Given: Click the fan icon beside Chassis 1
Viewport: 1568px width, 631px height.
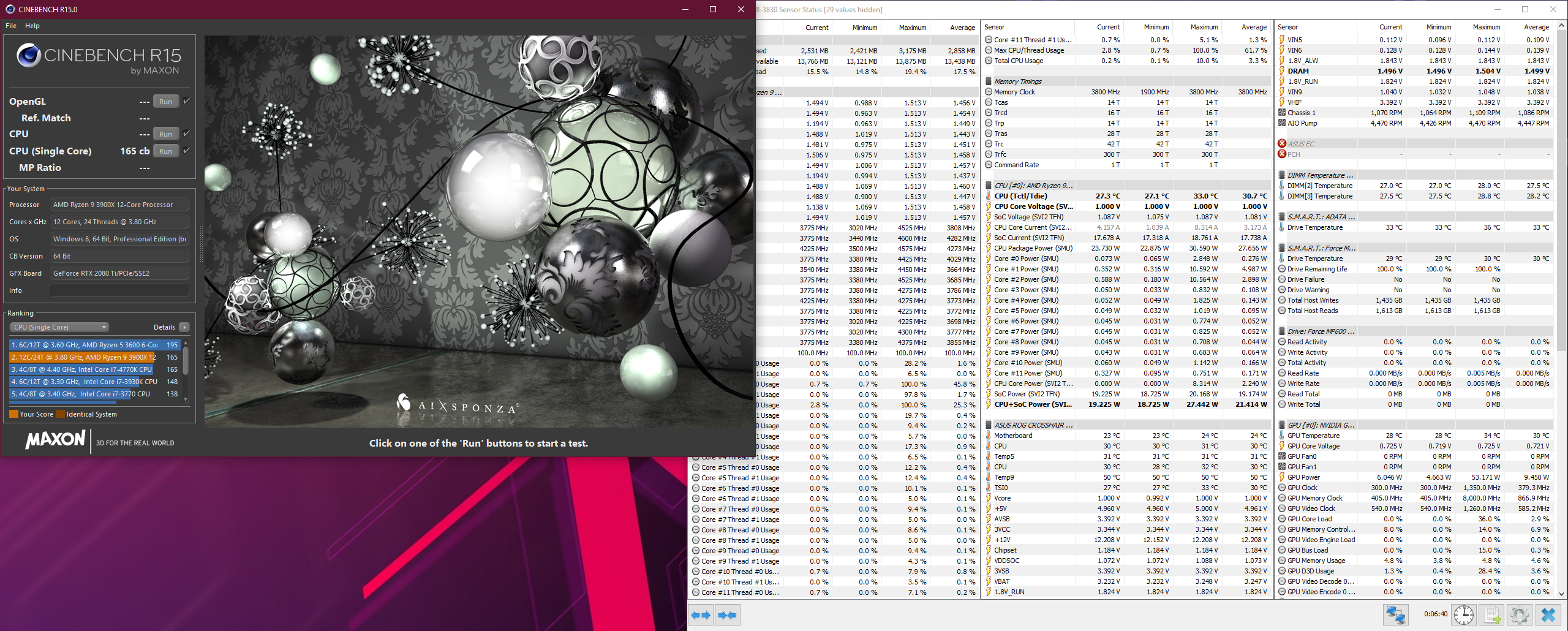Looking at the screenshot, I should [x=1282, y=113].
